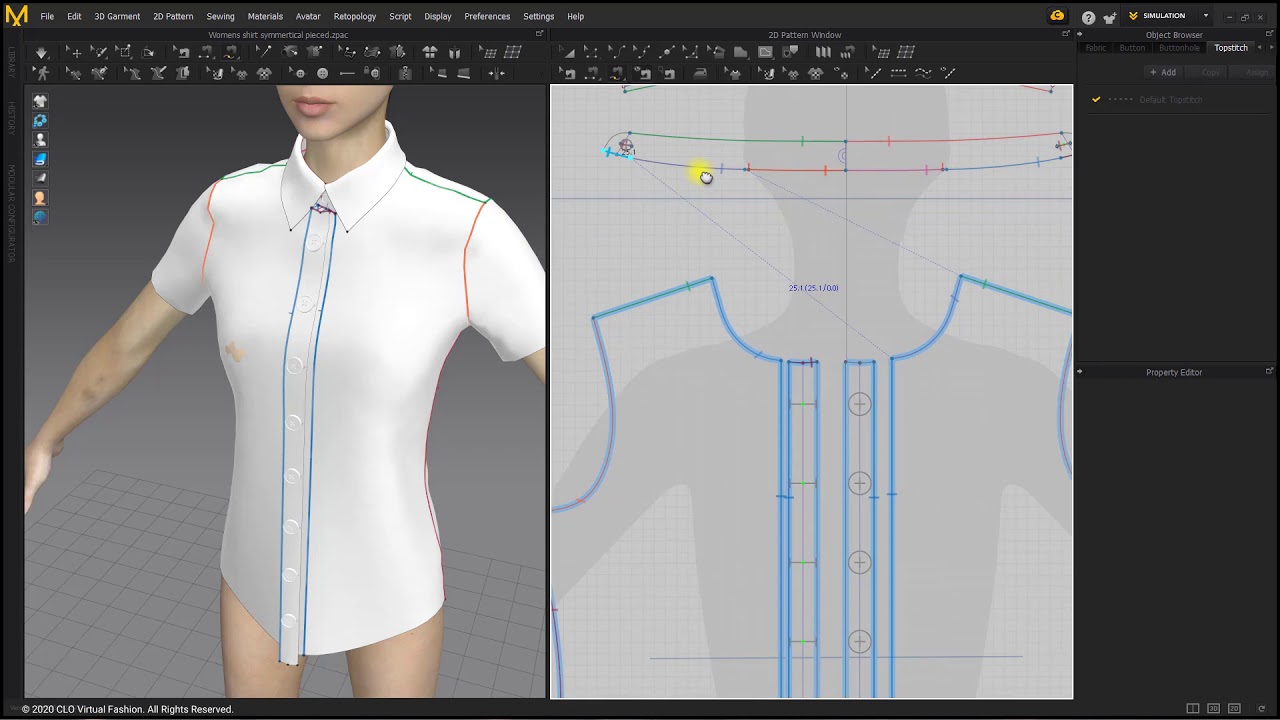Undock the Object Browser panel
Screen dimensions: 1280x720
(x=1270, y=34)
